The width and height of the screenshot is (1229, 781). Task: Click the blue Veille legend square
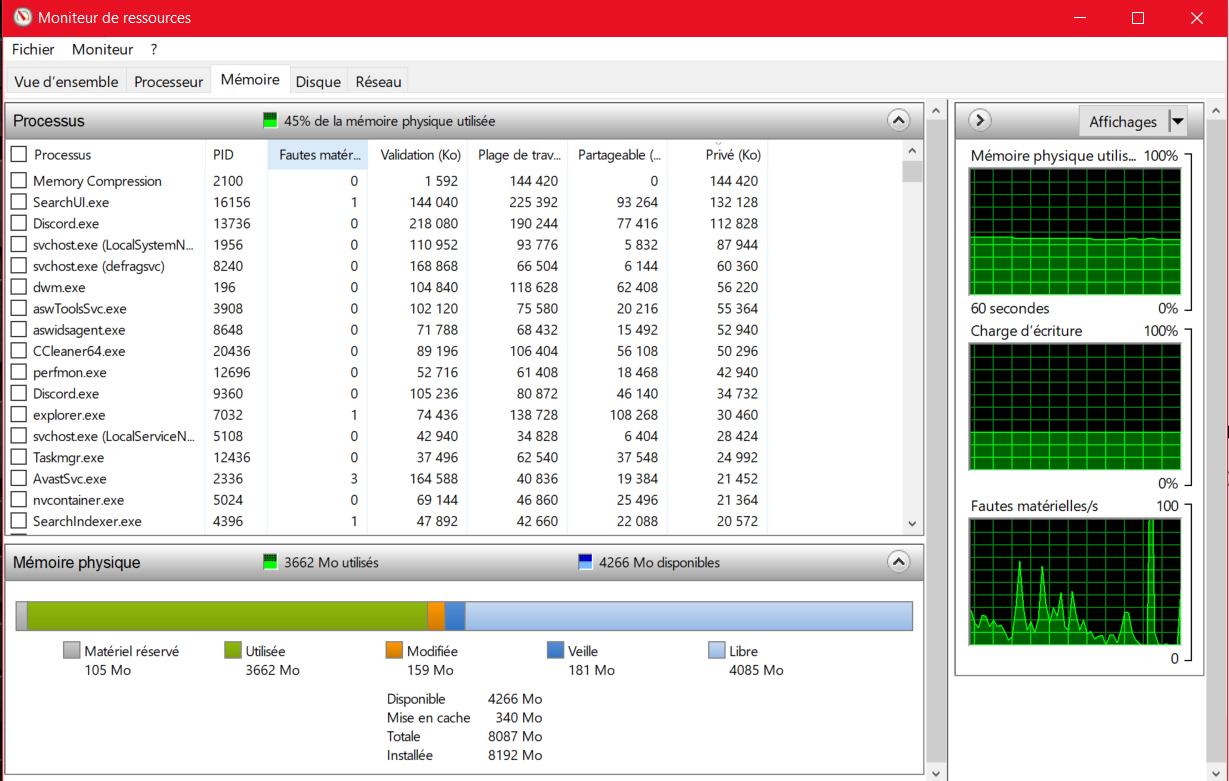[x=555, y=651]
